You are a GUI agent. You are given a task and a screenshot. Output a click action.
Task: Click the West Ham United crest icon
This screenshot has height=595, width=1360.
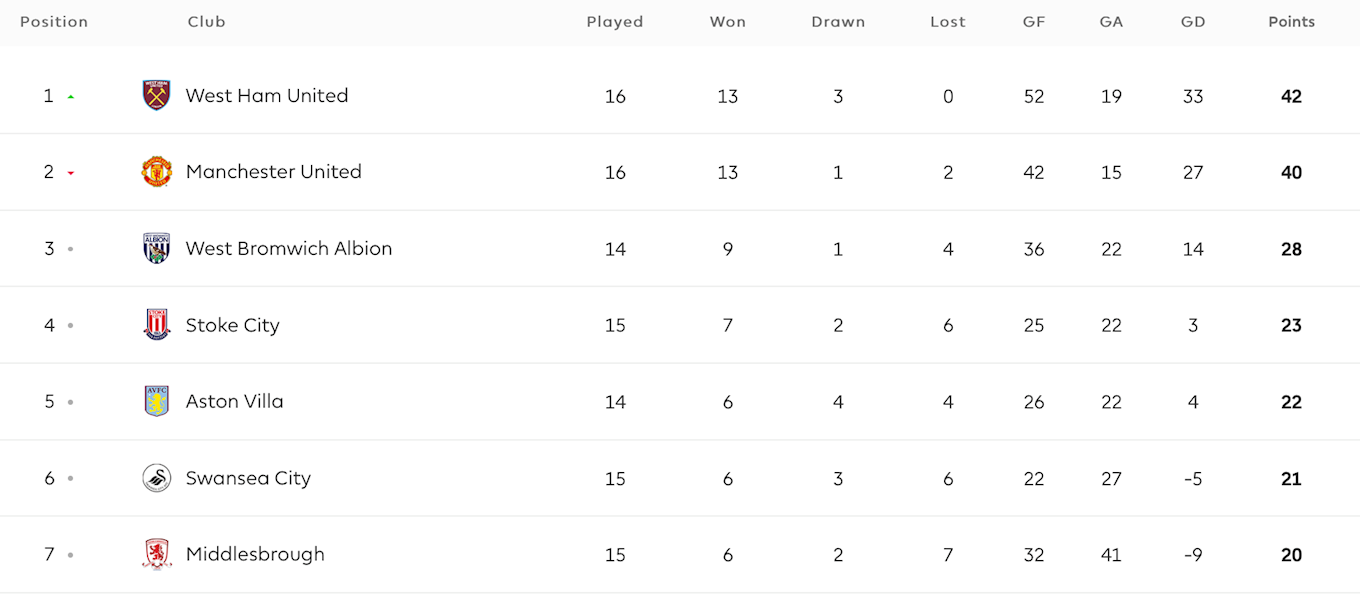(x=157, y=95)
